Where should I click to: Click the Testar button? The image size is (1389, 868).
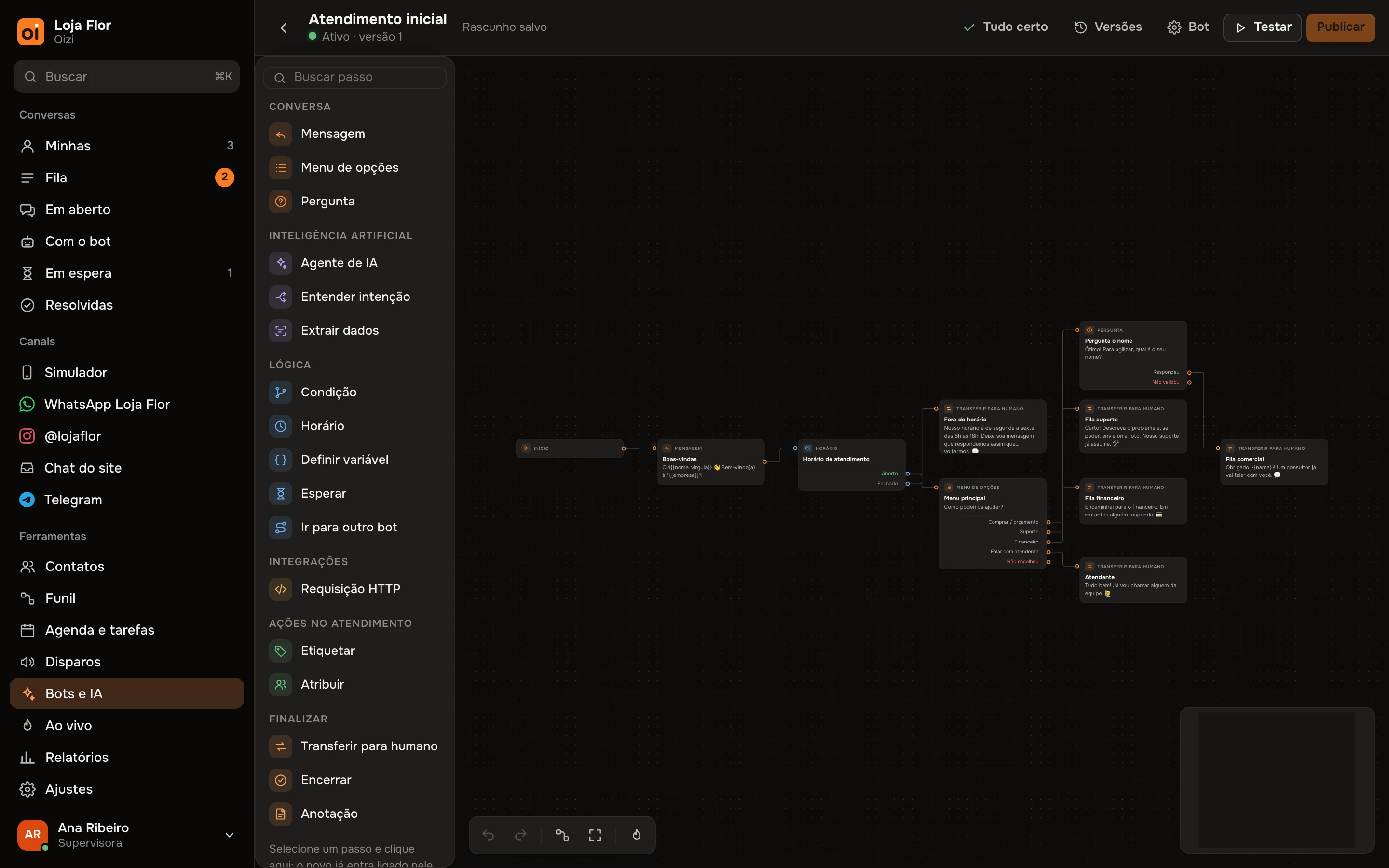click(x=1262, y=27)
